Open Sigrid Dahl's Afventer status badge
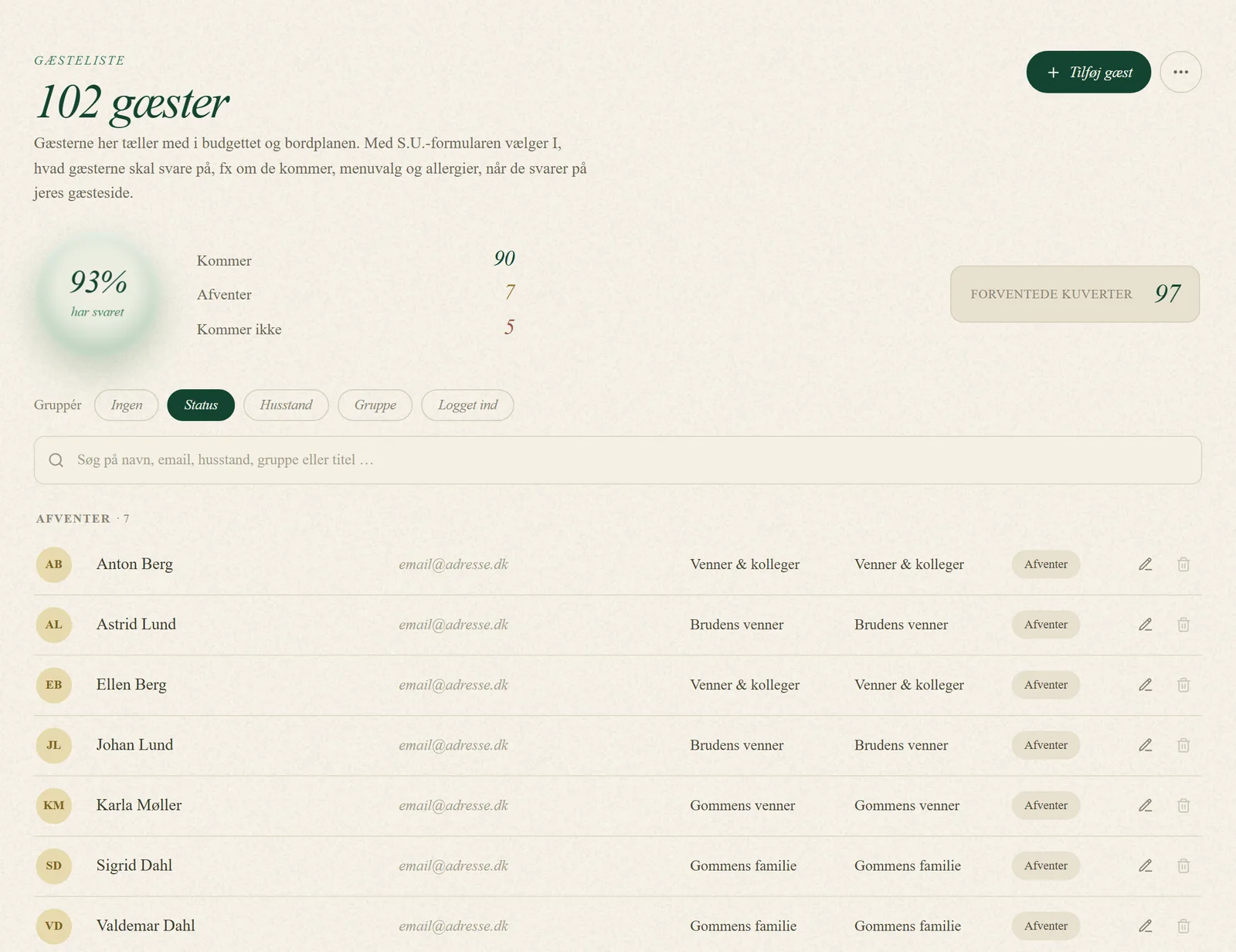Screen dimensions: 1236x952 (1046, 866)
